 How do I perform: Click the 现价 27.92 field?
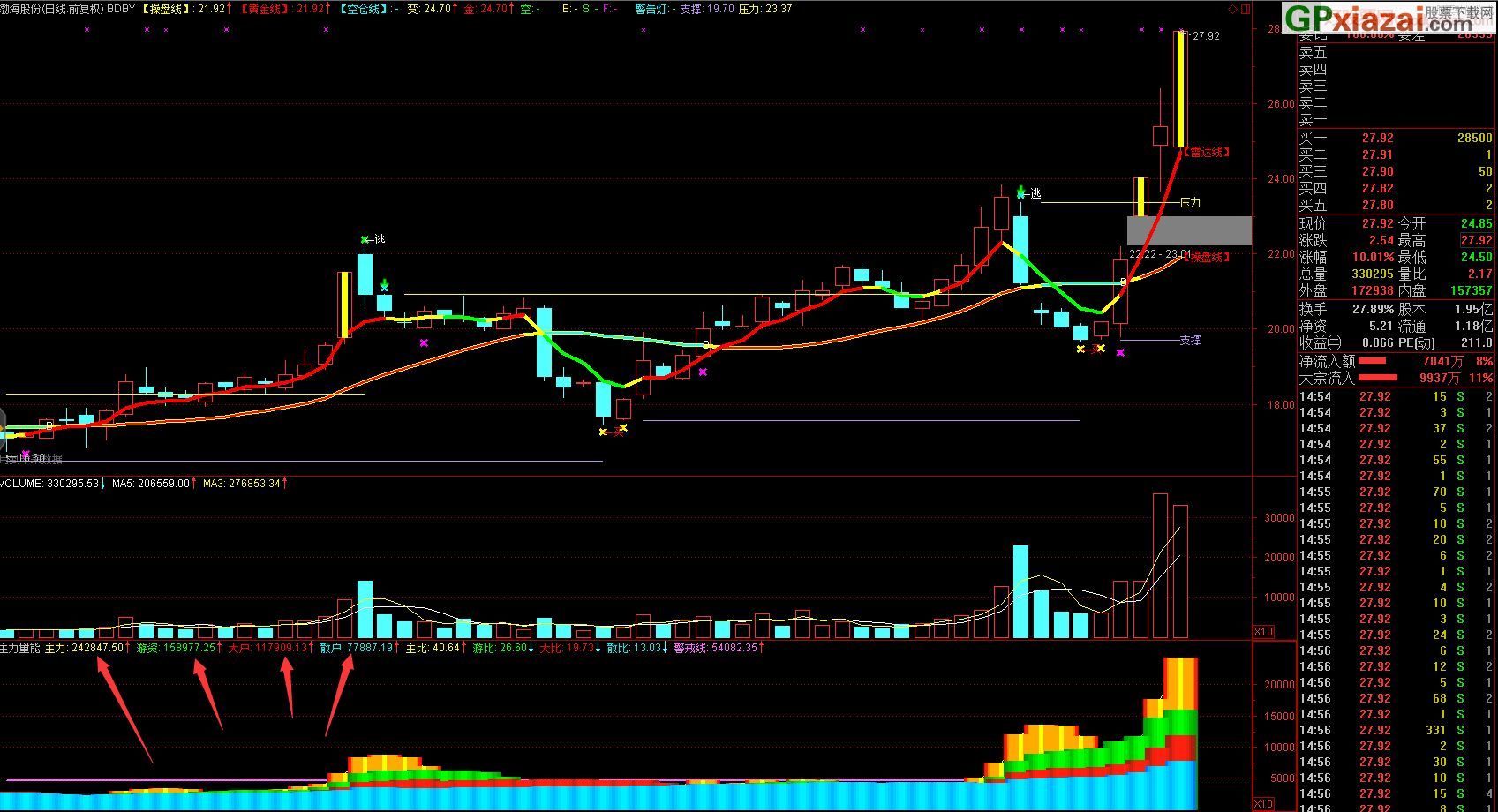[1346, 223]
